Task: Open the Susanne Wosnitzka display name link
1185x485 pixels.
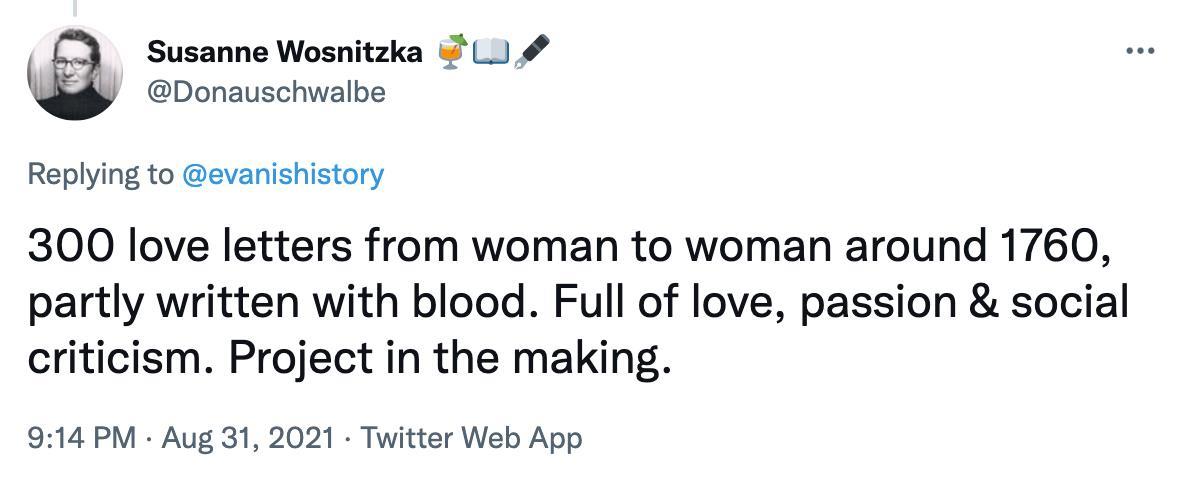Action: point(284,52)
